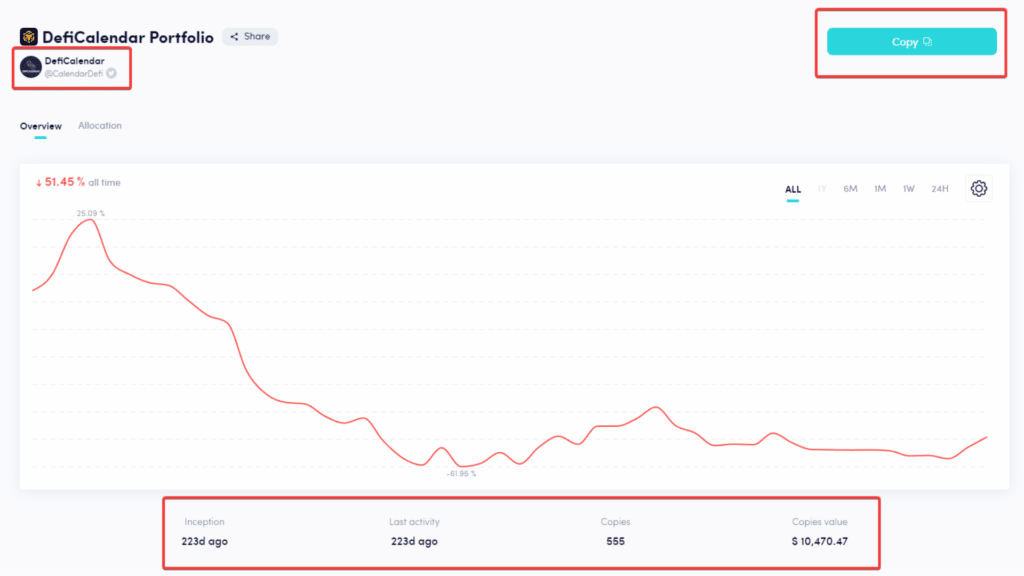Copy the DefiCalendar portfolio
This screenshot has width=1024, height=576.
[x=912, y=42]
